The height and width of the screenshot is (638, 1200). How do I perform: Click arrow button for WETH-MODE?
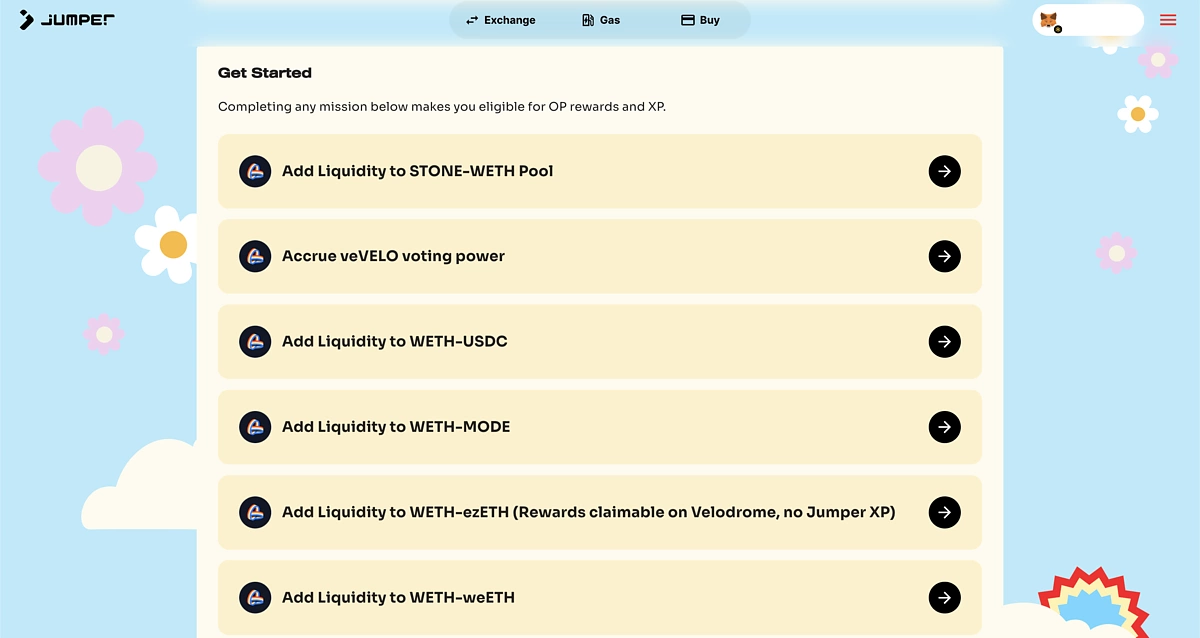[x=945, y=427]
